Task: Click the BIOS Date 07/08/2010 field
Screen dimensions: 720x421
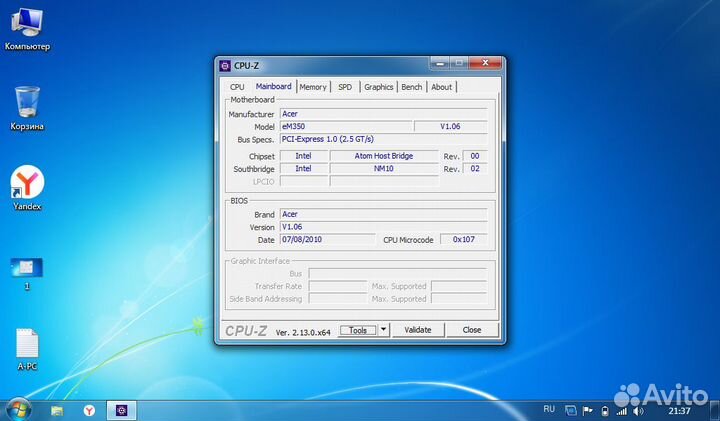Action: click(x=327, y=240)
